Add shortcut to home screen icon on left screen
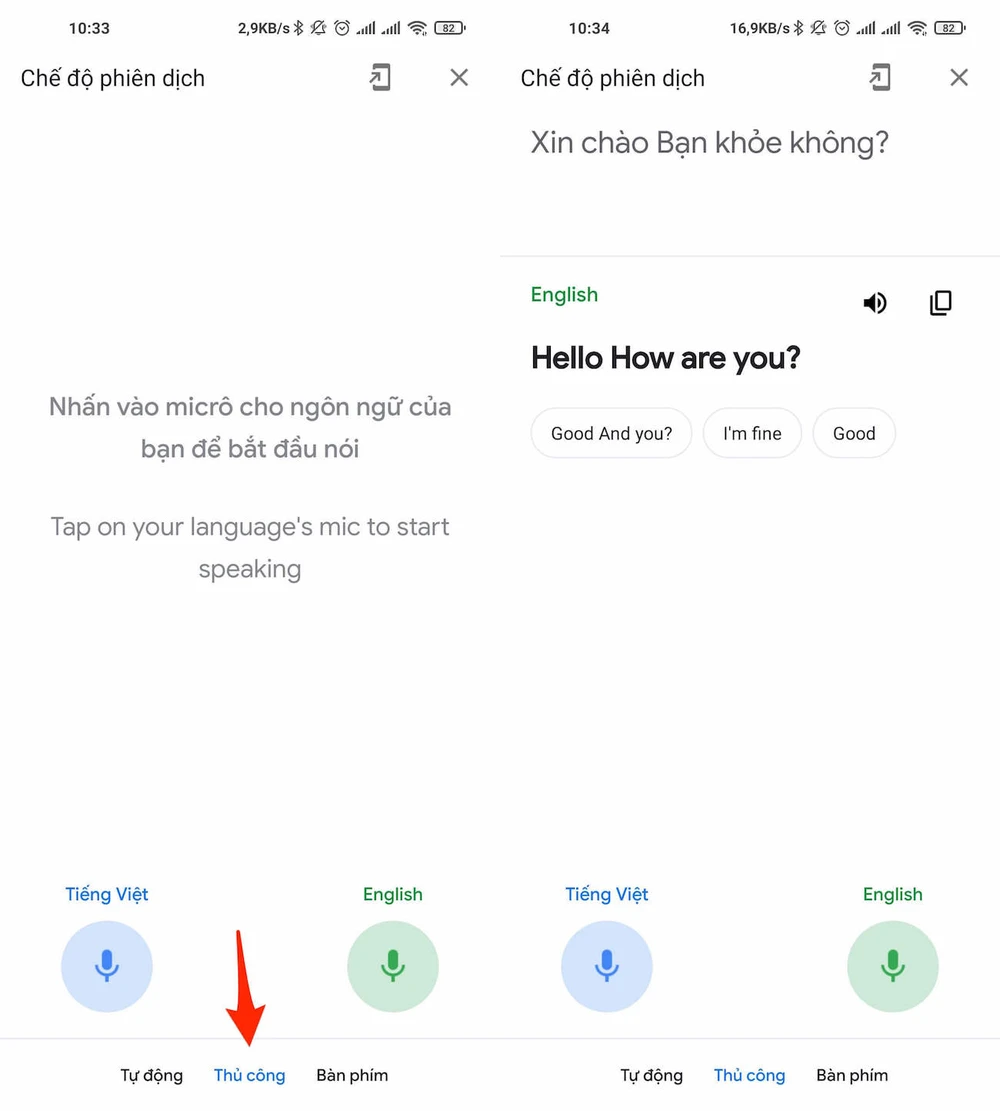This screenshot has width=1000, height=1111. [381, 77]
